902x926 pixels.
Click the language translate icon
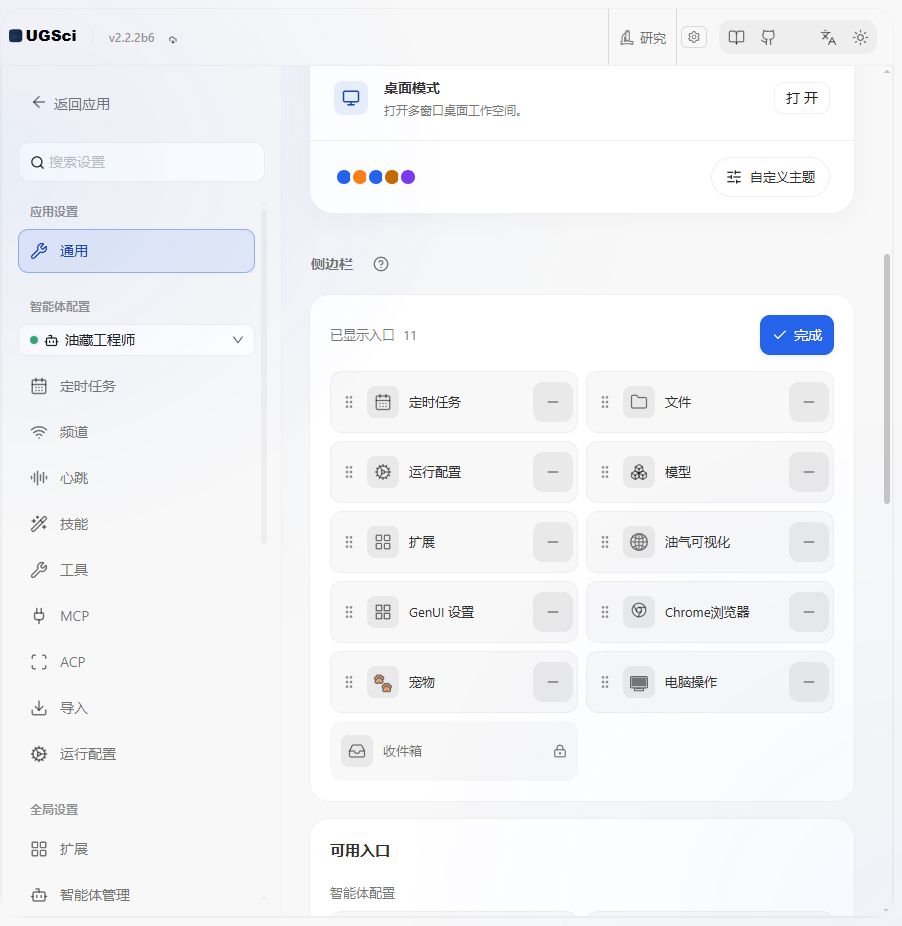pos(828,38)
